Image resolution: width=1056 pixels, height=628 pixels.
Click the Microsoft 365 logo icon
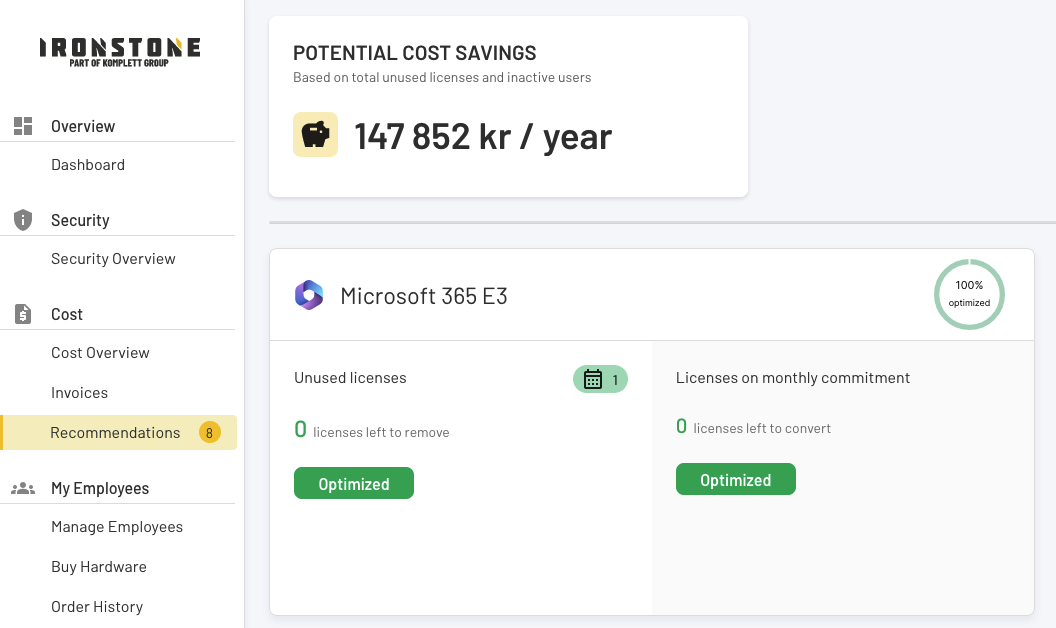pos(309,295)
